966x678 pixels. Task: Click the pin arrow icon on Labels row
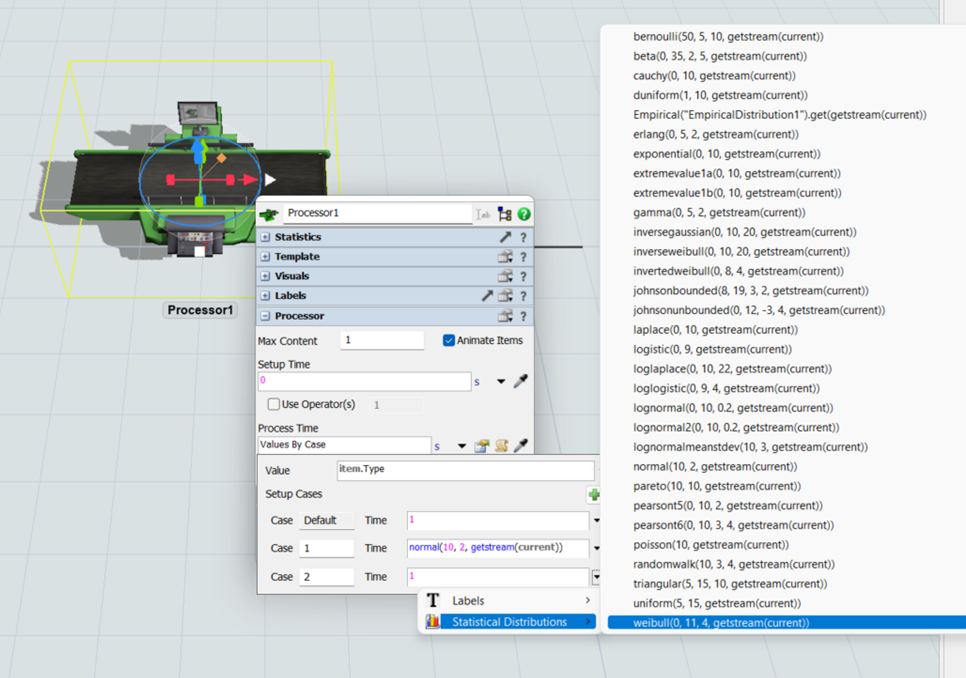pyautogui.click(x=487, y=296)
